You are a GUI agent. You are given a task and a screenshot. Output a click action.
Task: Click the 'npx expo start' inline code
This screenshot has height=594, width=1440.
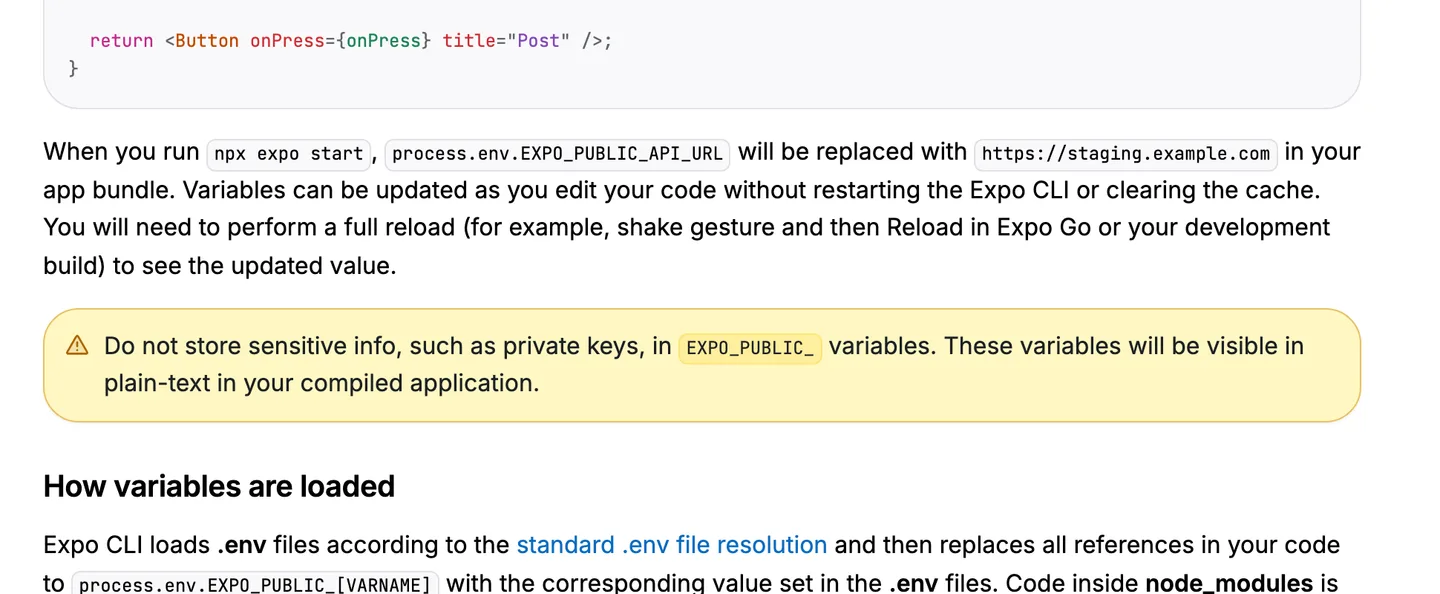click(289, 154)
